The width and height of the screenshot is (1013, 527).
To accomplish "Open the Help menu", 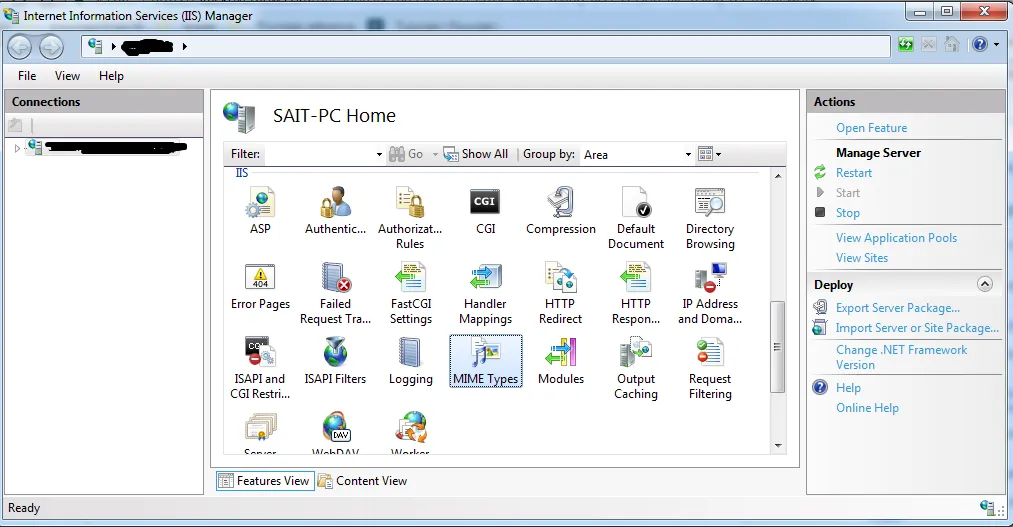I will click(x=111, y=76).
